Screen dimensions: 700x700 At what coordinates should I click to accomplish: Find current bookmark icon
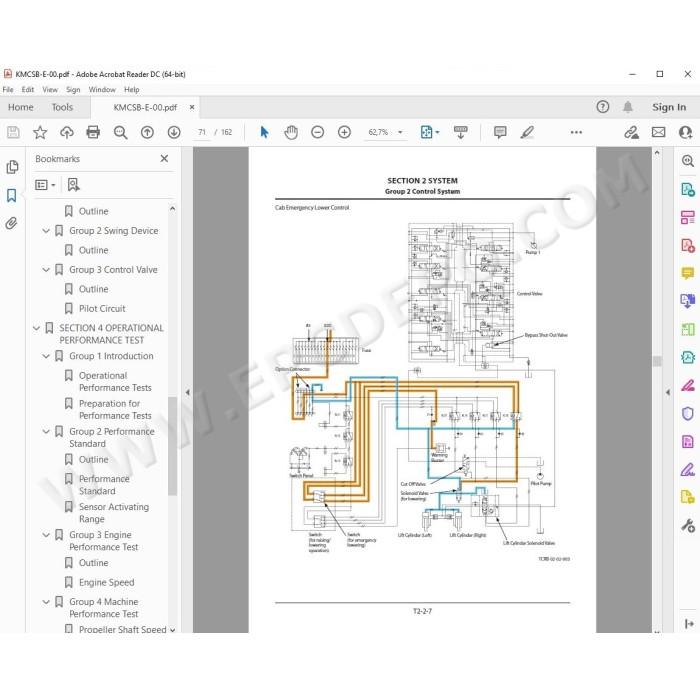[x=73, y=185]
